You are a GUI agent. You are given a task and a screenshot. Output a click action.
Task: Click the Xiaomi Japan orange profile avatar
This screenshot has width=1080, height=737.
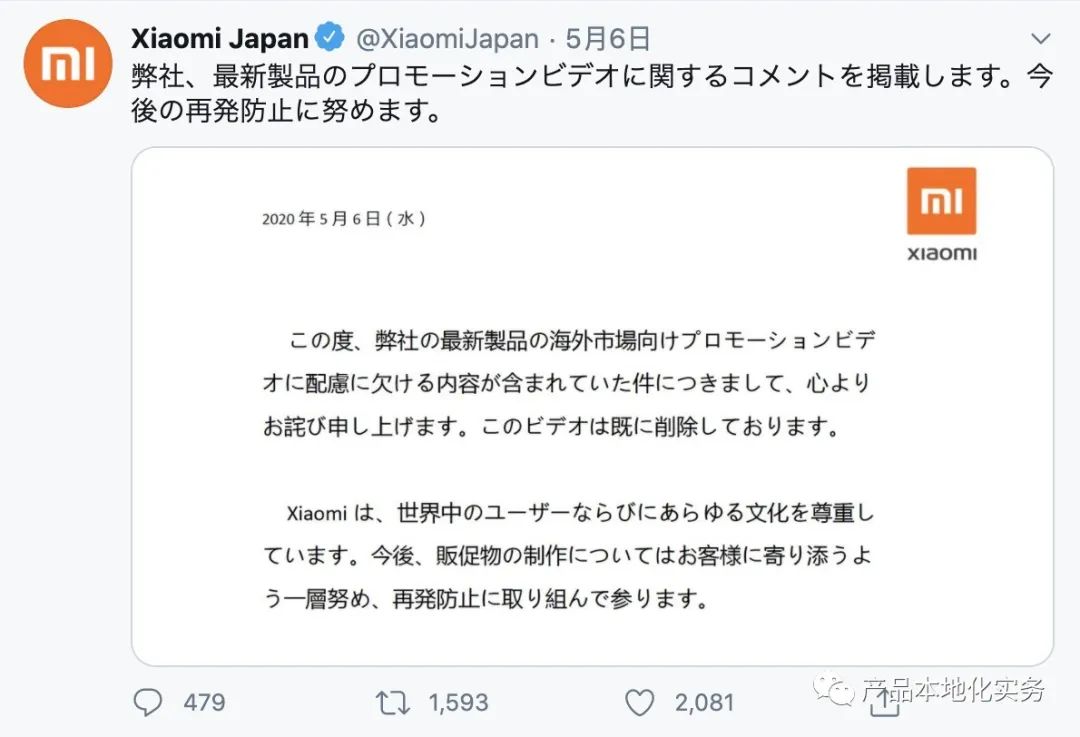(x=67, y=61)
